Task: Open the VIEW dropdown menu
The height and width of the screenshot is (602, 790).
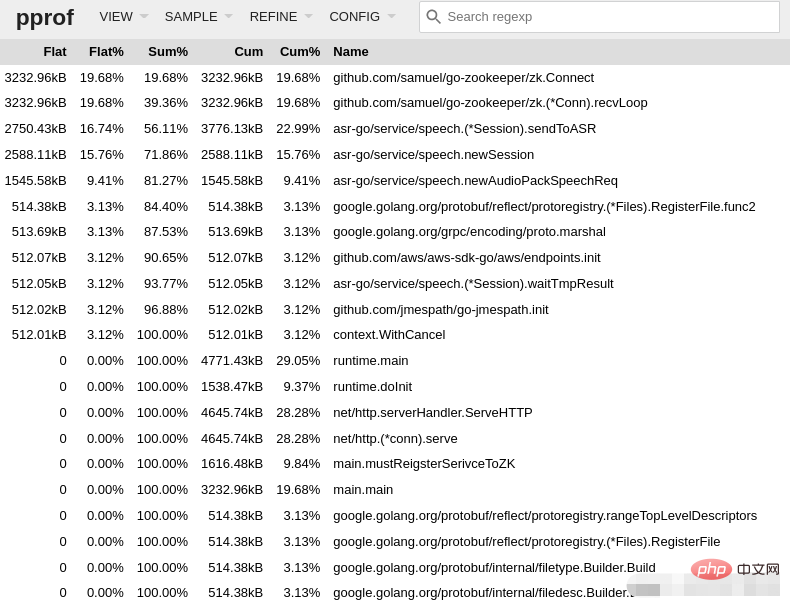Action: (123, 16)
